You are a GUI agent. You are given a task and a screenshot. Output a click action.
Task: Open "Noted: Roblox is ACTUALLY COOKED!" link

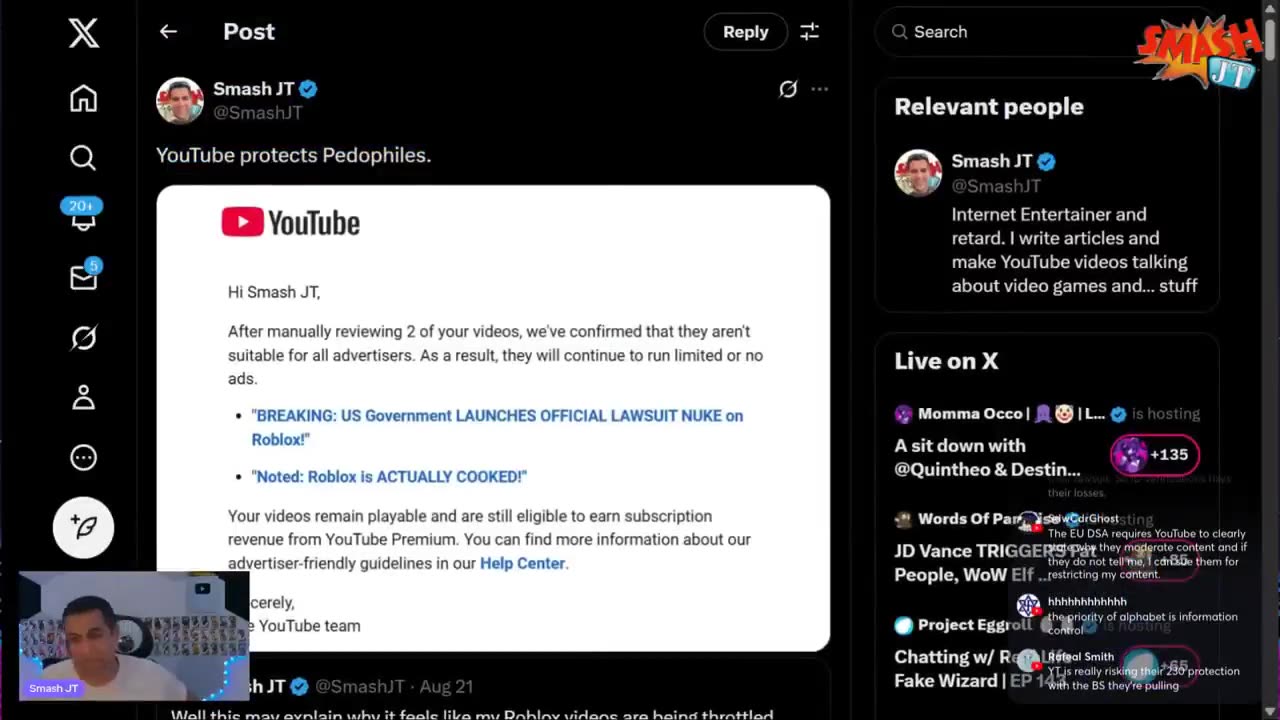point(391,477)
